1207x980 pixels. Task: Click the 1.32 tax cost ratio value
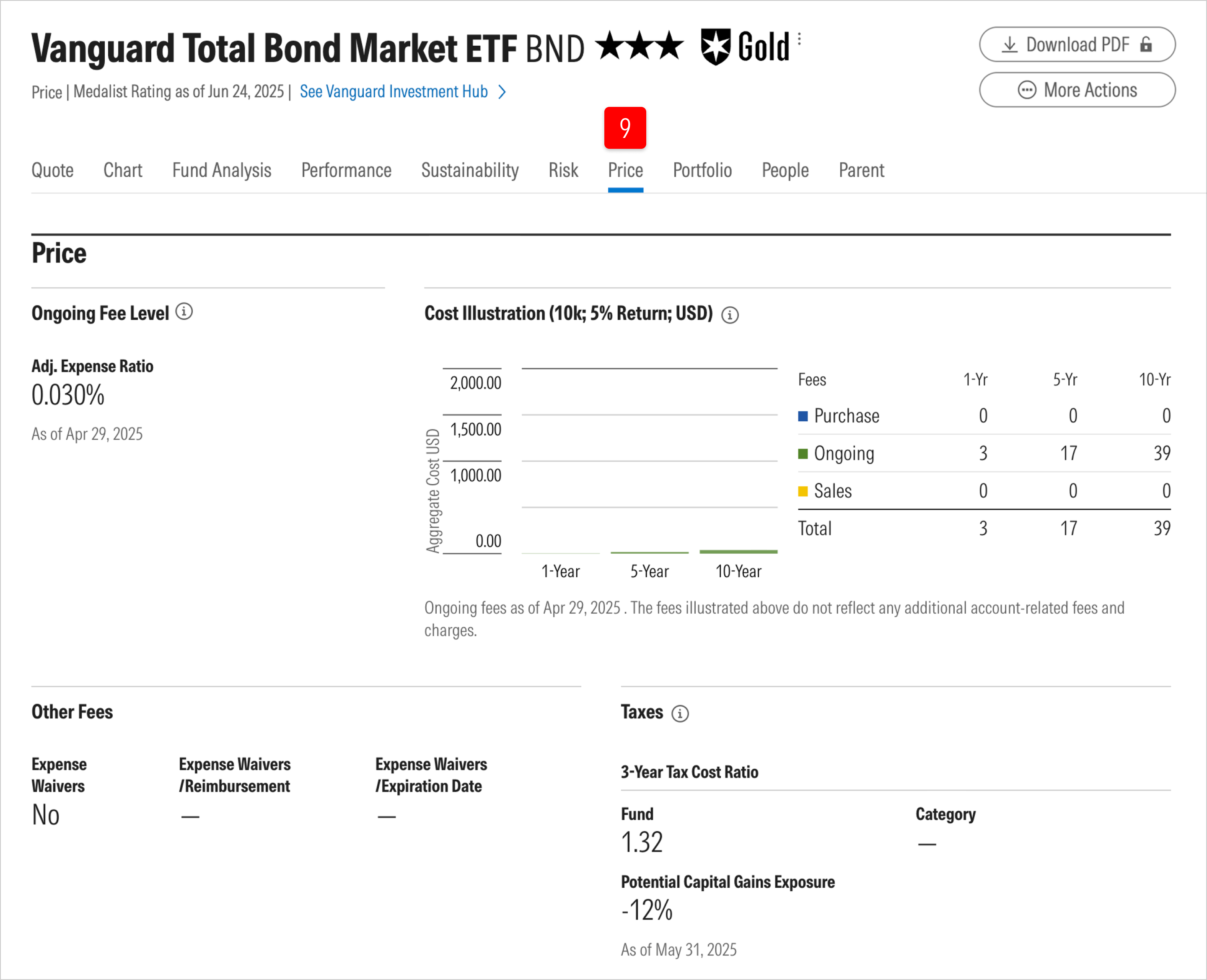(x=642, y=842)
